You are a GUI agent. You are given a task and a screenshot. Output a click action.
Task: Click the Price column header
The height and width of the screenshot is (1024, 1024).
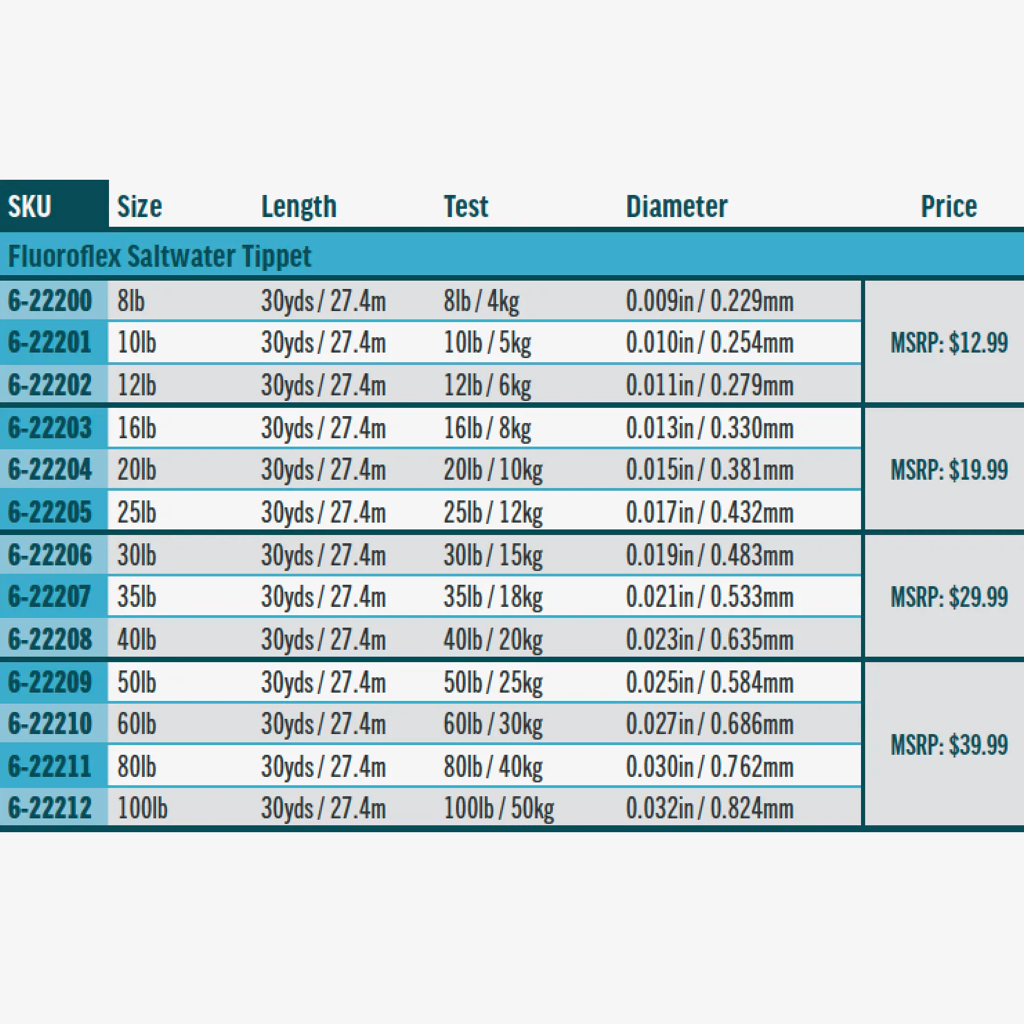948,207
